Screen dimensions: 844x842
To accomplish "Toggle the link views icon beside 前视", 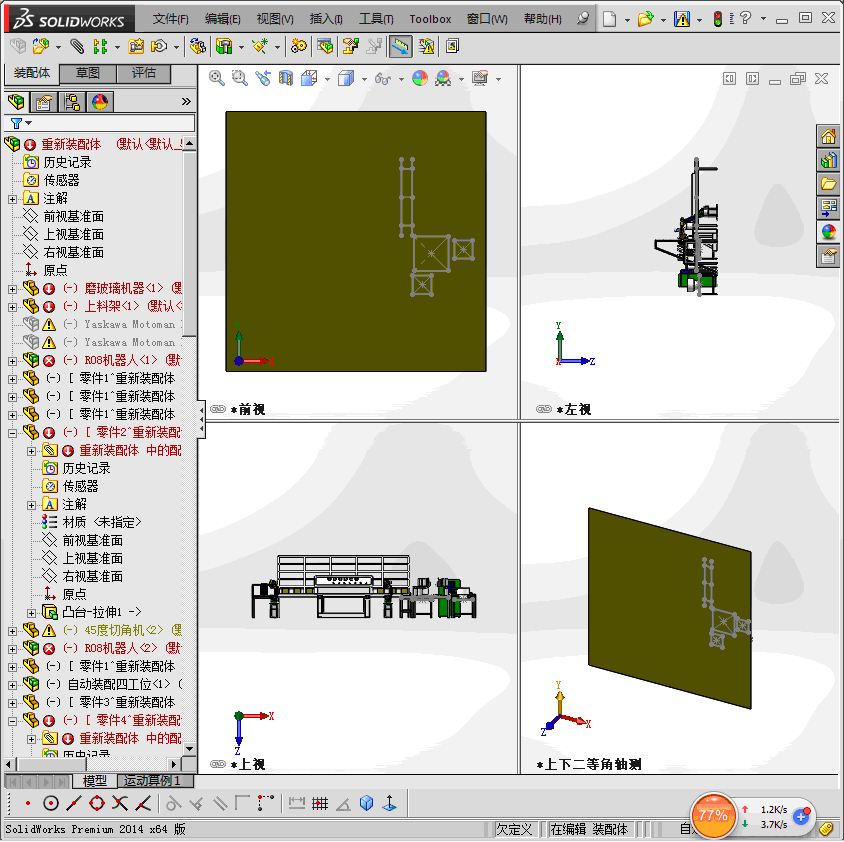I will [218, 409].
